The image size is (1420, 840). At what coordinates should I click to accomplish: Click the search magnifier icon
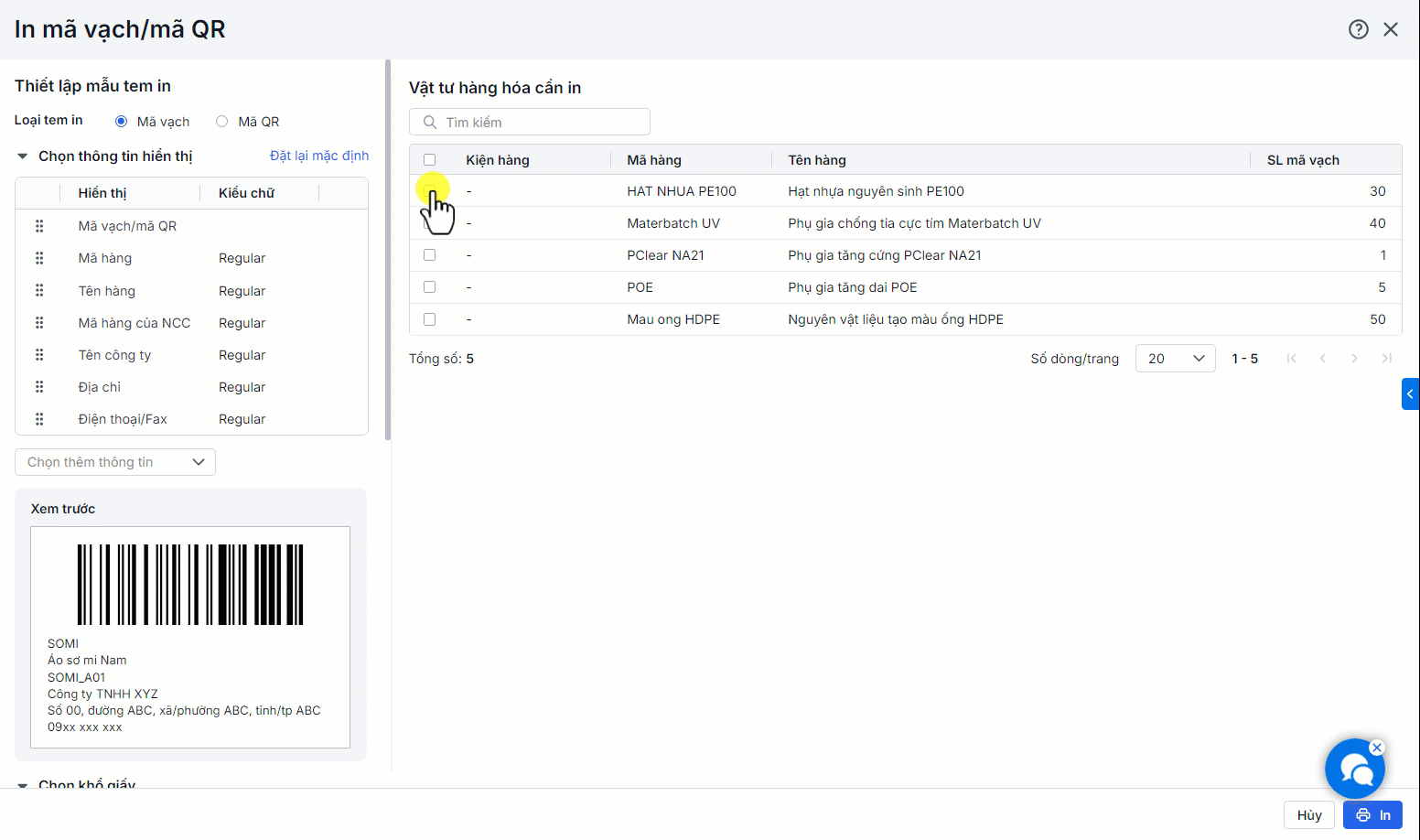click(x=429, y=123)
